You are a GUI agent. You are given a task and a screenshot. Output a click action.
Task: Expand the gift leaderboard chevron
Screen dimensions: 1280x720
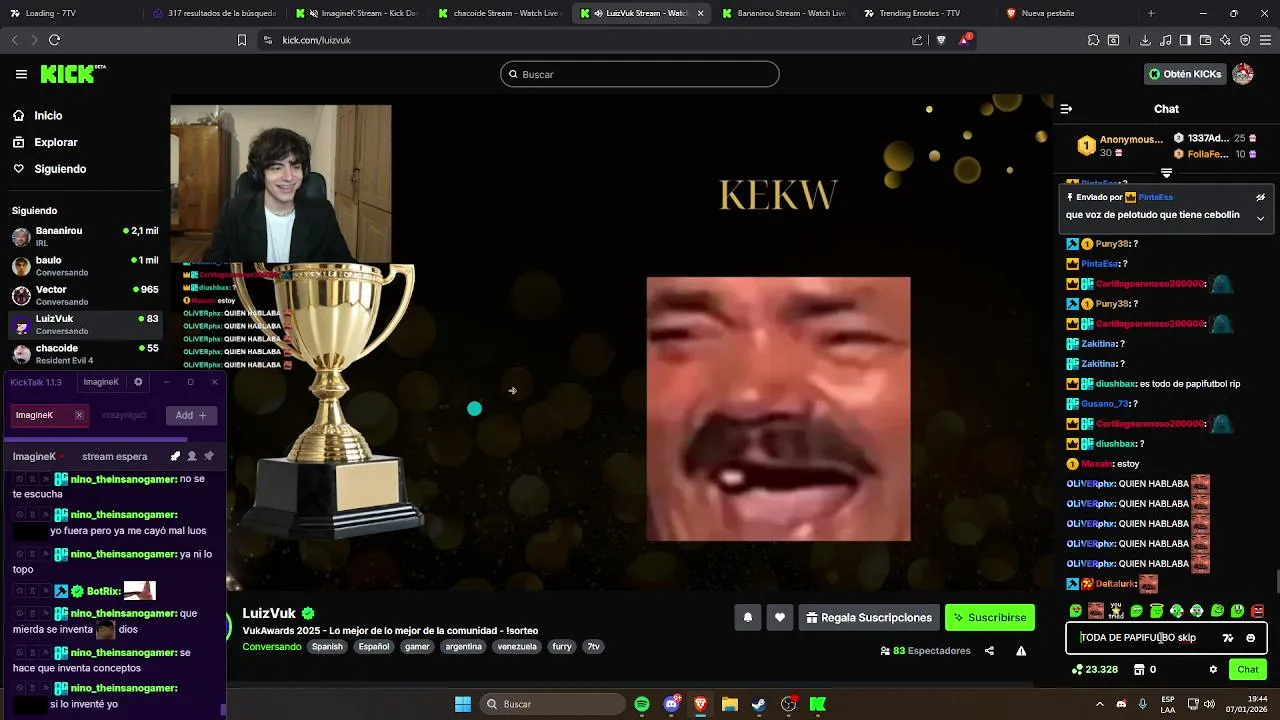point(1166,173)
